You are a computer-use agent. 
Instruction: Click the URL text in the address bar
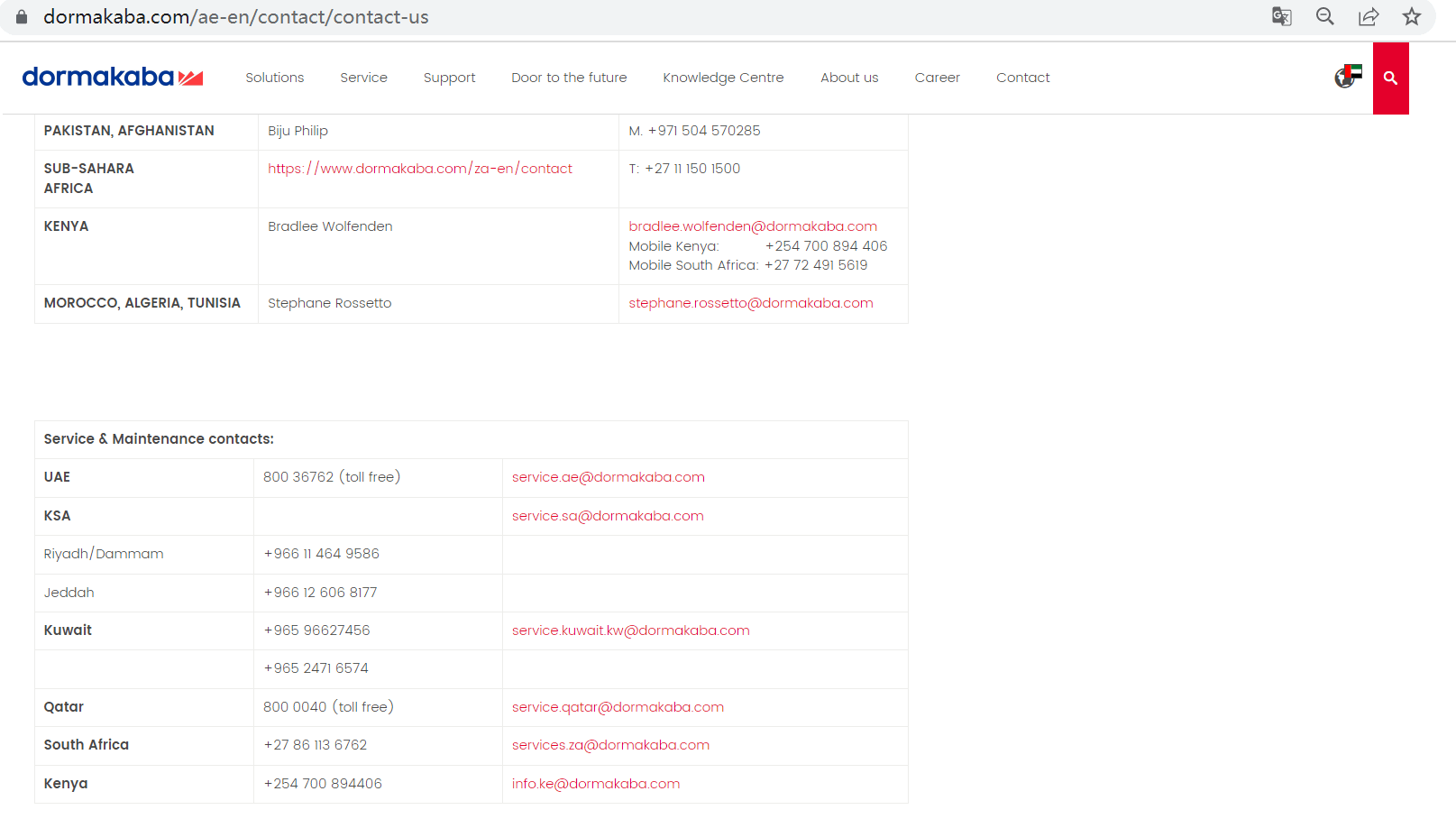[x=236, y=17]
